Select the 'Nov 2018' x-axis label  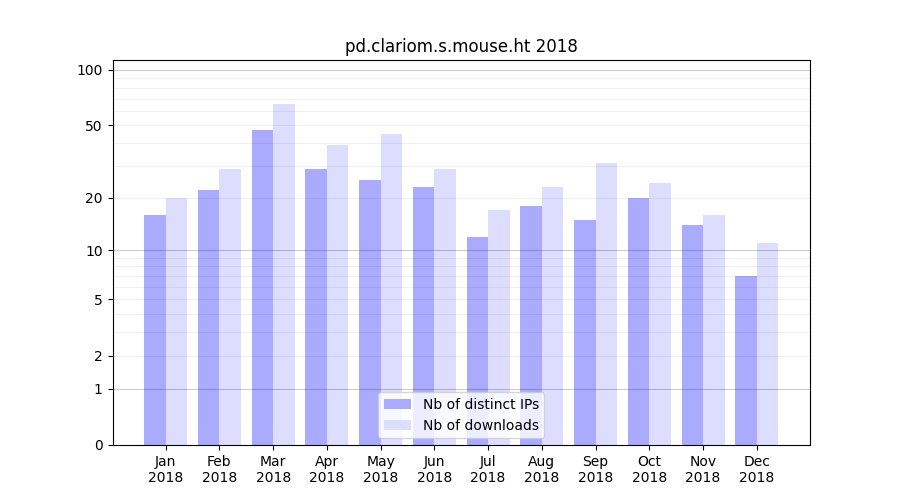coord(702,469)
